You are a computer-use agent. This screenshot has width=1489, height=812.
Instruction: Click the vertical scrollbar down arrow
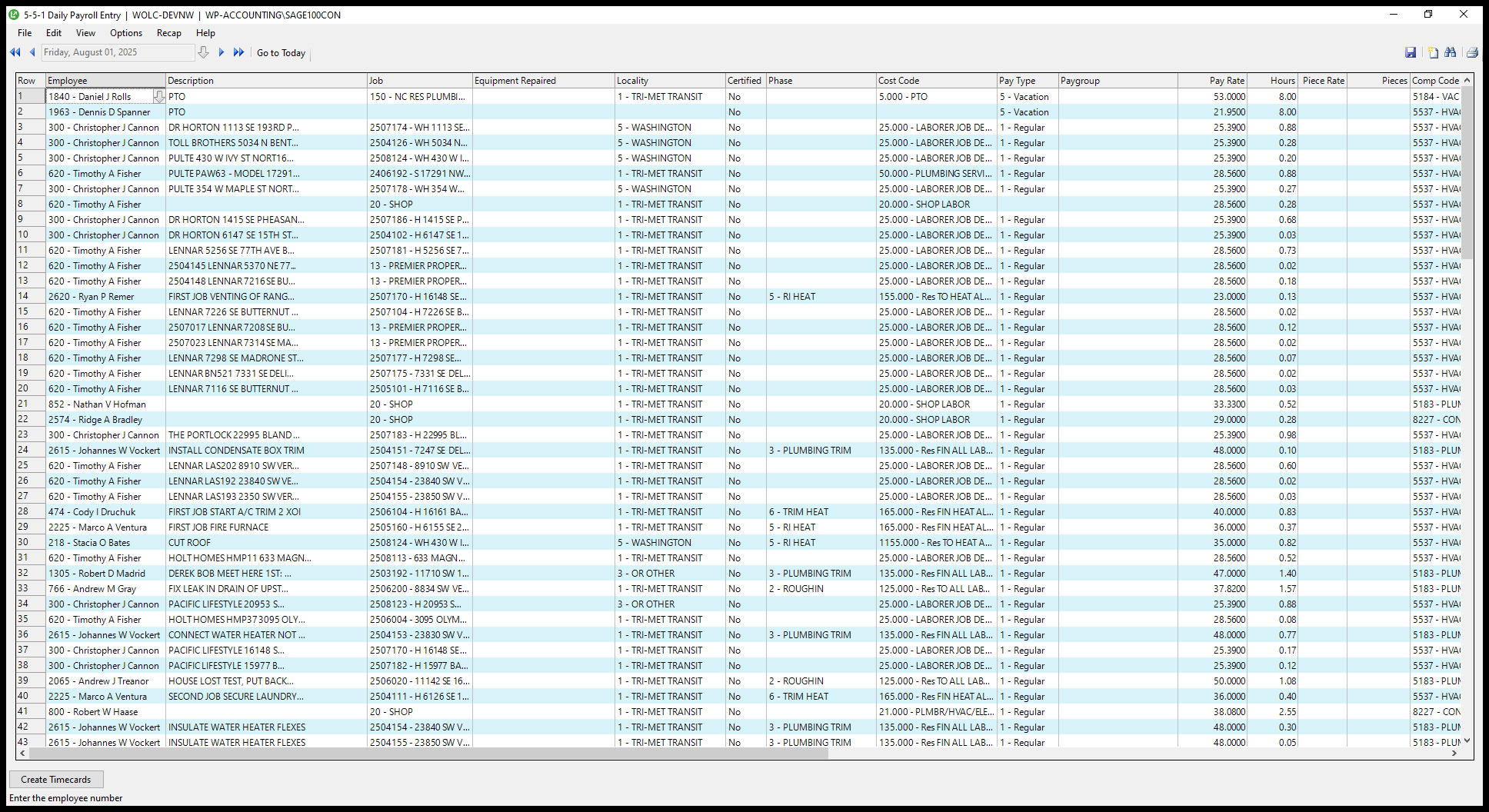tap(1467, 740)
